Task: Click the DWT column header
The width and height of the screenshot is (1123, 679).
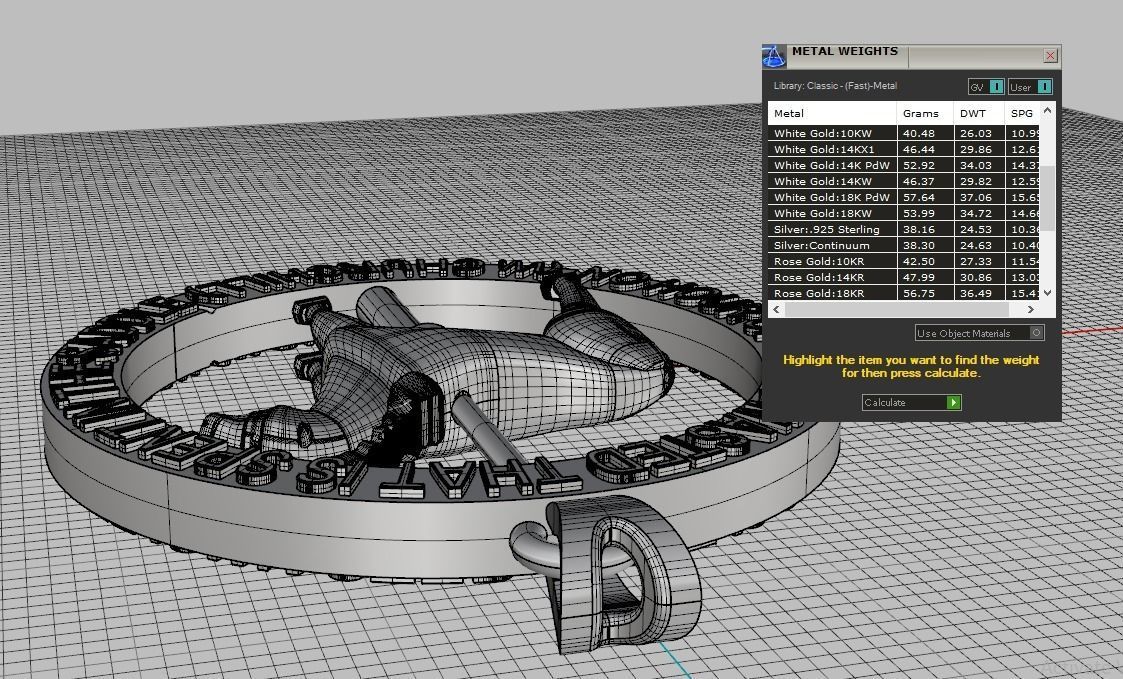Action: 979,113
